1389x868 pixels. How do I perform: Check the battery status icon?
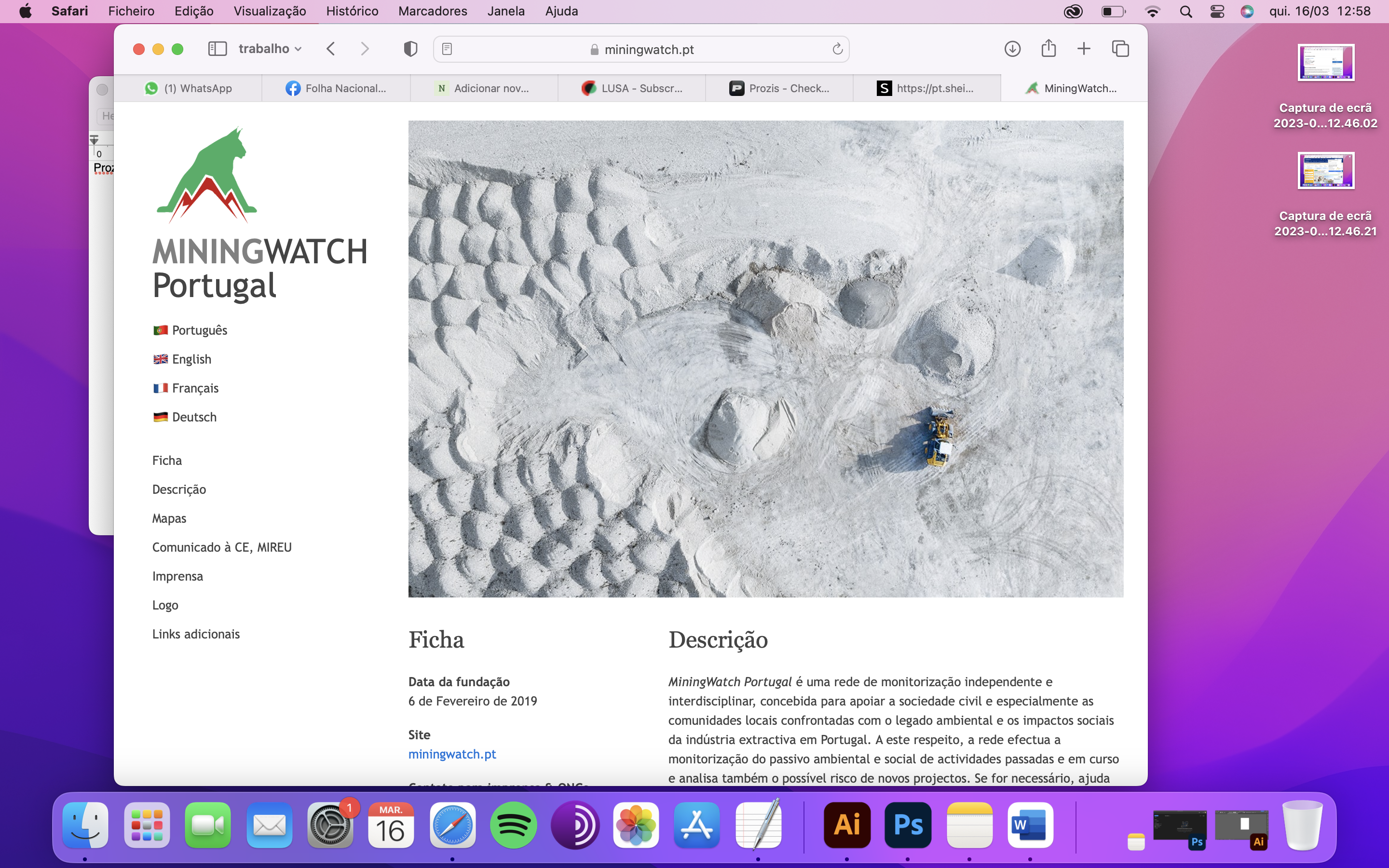[x=1114, y=12]
